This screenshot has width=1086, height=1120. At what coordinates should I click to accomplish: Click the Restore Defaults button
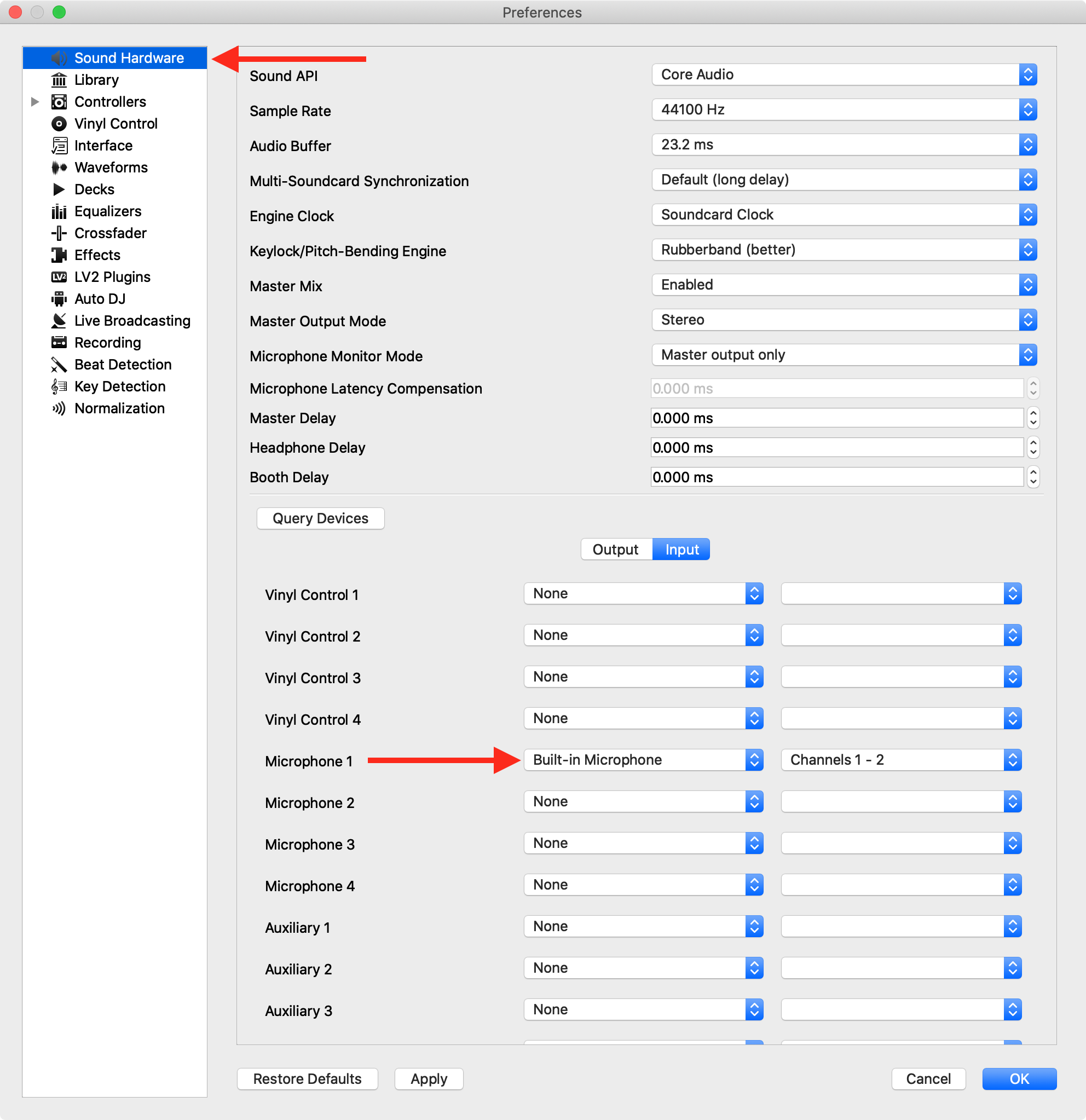click(x=307, y=1079)
